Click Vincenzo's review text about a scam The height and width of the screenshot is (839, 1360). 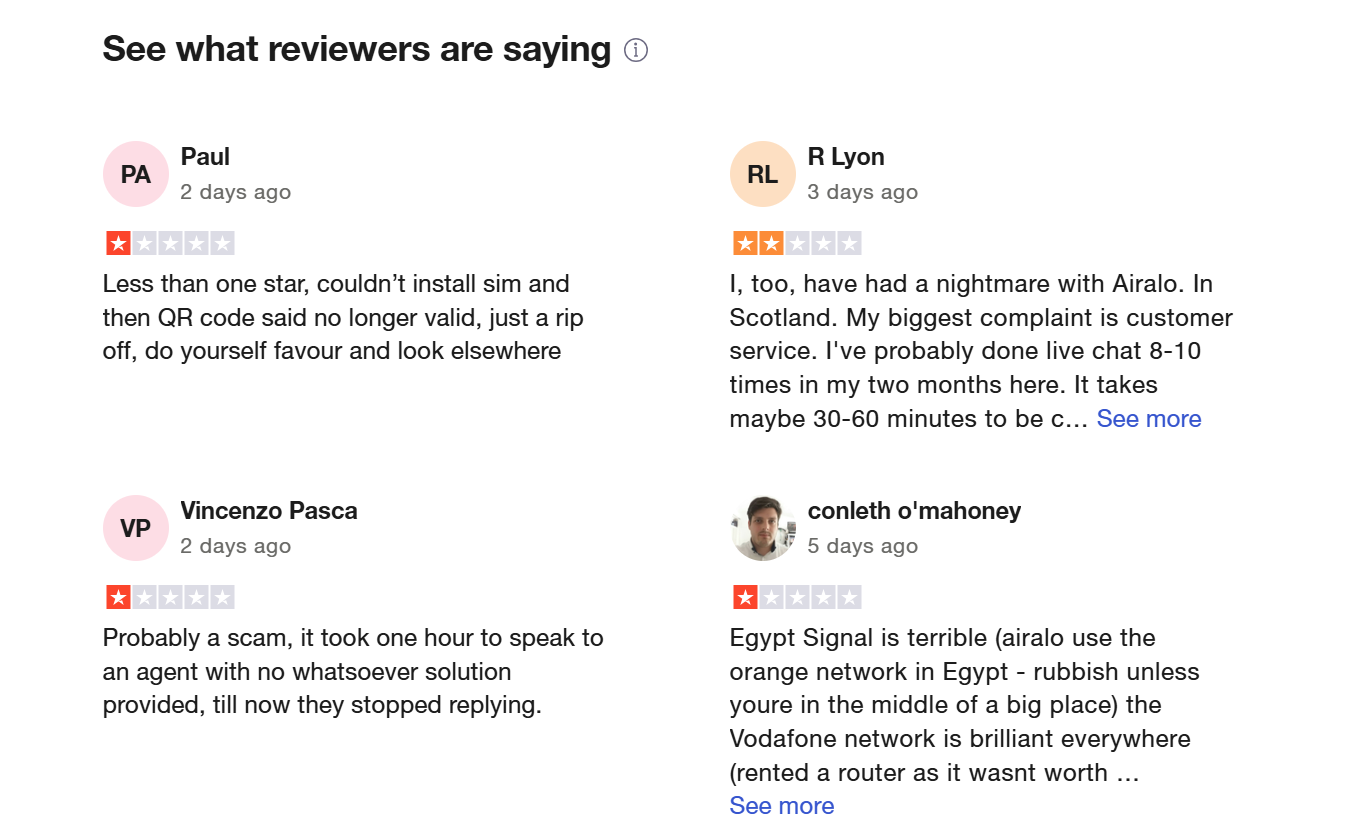click(x=353, y=671)
